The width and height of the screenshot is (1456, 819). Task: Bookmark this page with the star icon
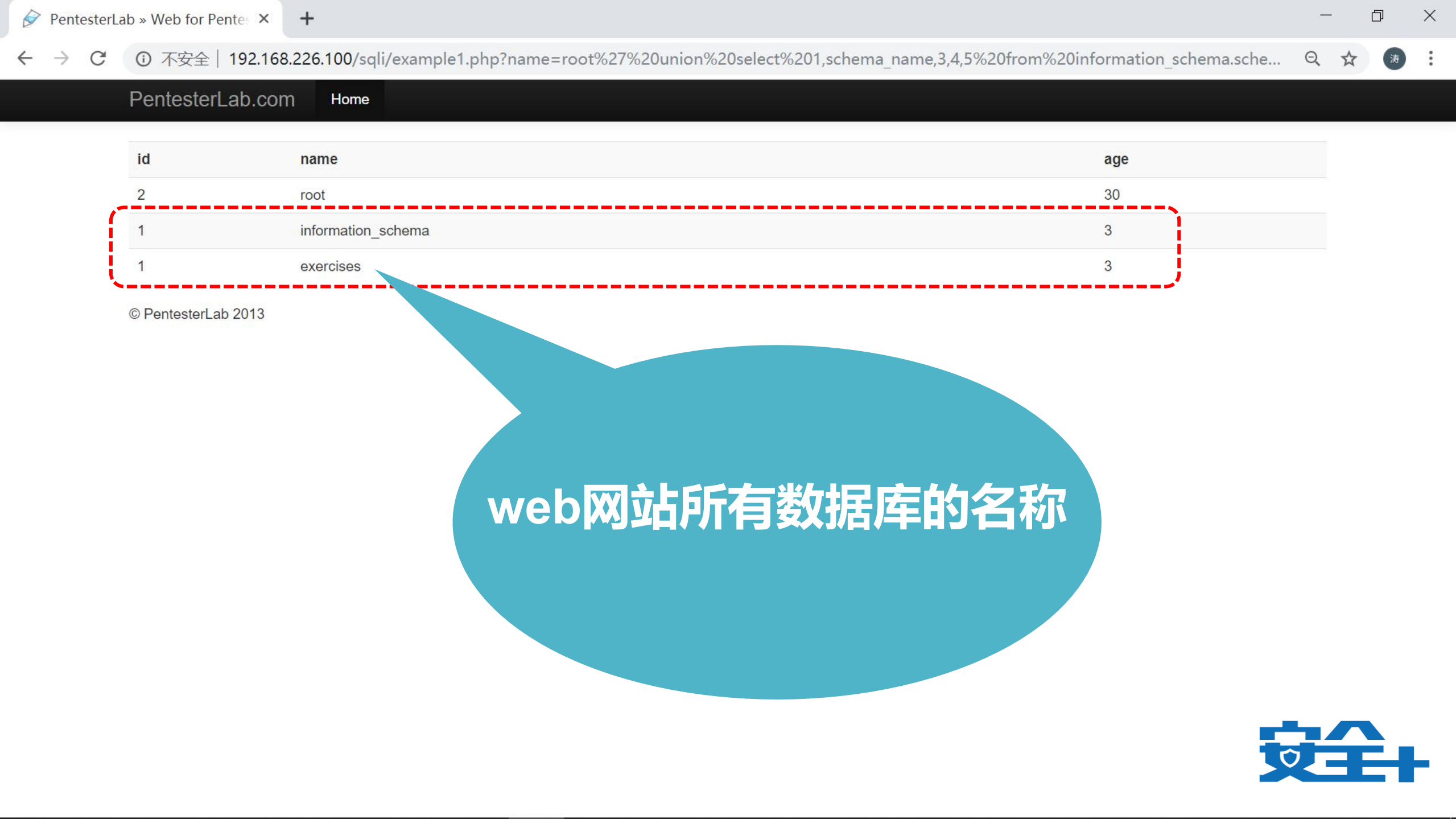coord(1349,58)
